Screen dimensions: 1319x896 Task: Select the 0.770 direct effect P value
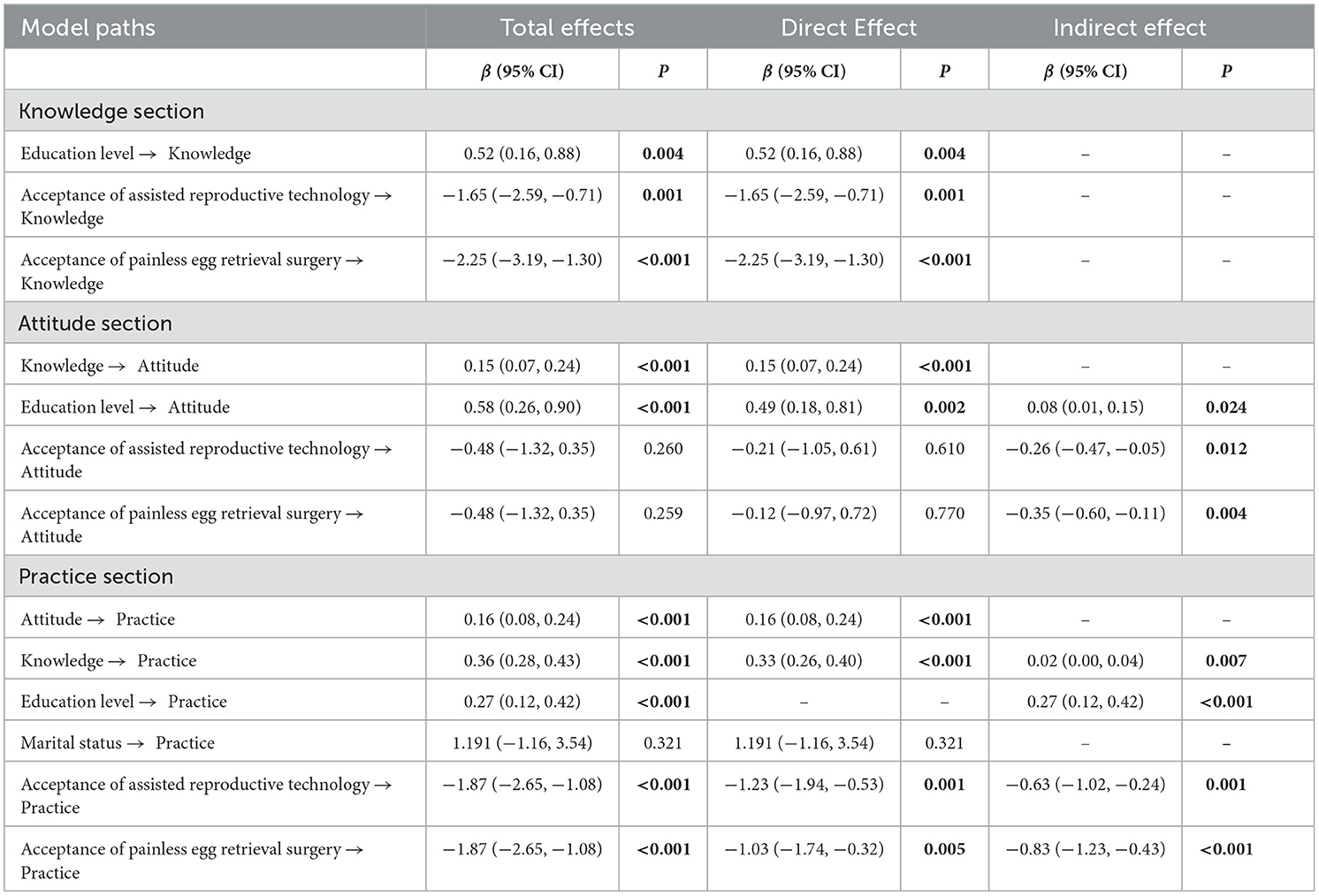click(x=945, y=513)
